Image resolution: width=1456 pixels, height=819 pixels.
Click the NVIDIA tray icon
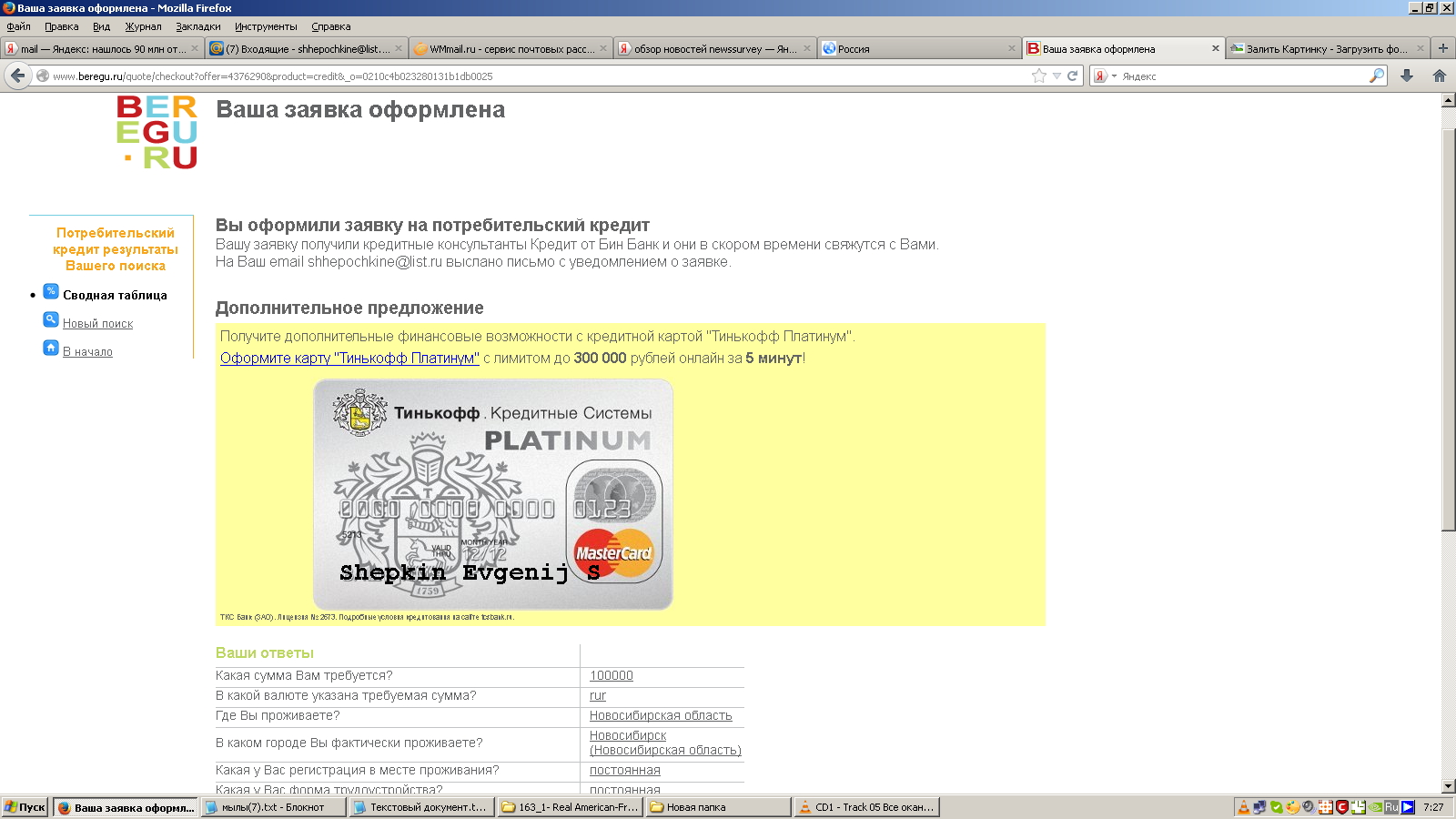(1375, 807)
